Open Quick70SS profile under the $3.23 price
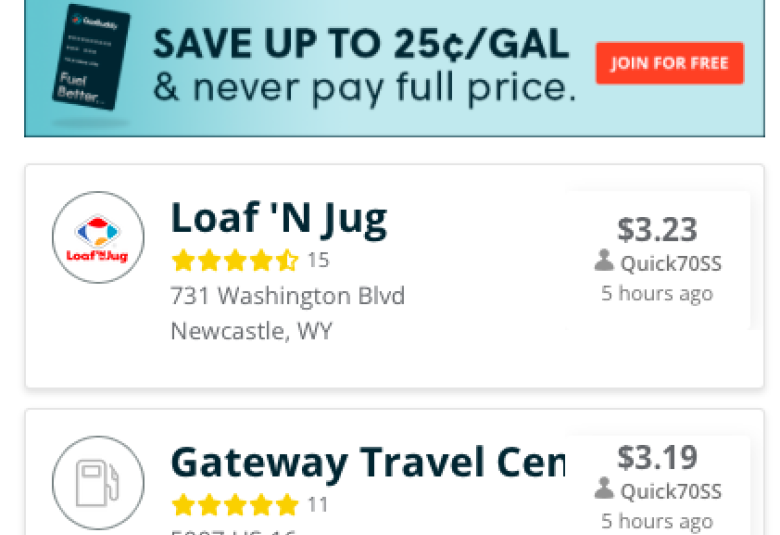 coord(671,263)
